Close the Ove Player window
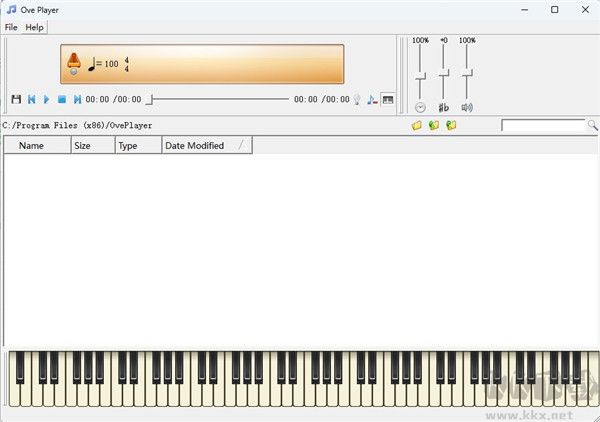 click(x=585, y=10)
